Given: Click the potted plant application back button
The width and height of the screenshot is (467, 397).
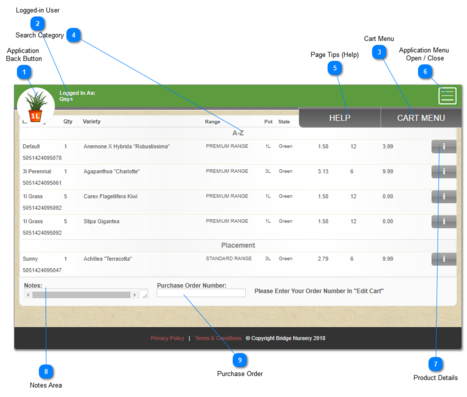Looking at the screenshot, I should click(36, 106).
